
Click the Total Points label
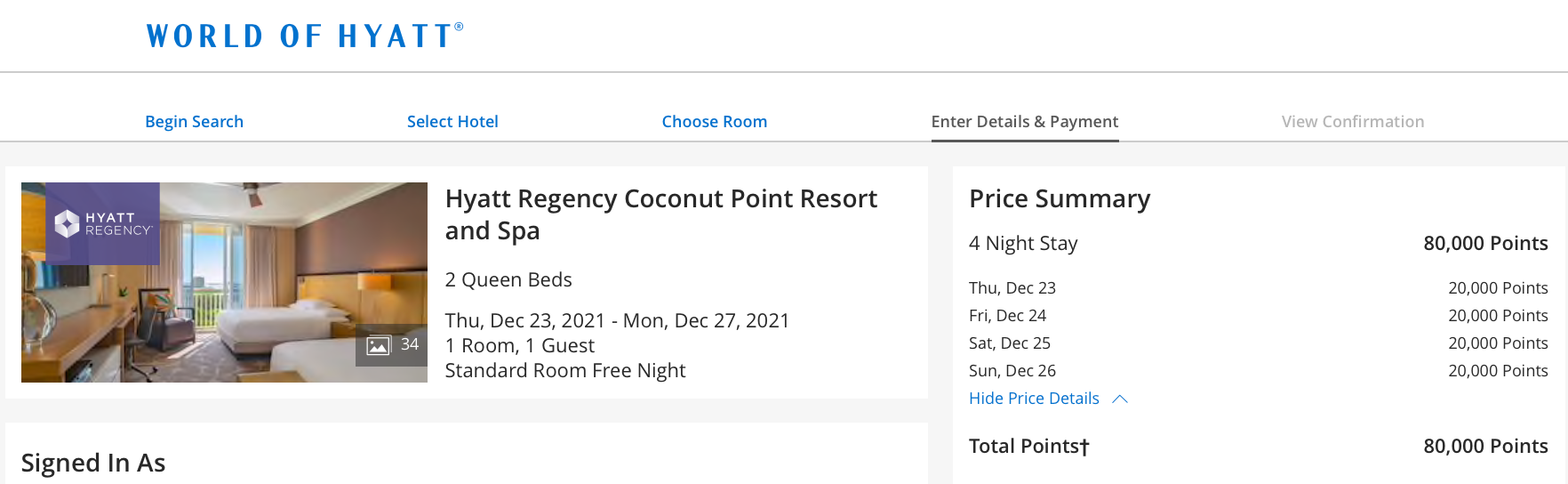[1028, 447]
